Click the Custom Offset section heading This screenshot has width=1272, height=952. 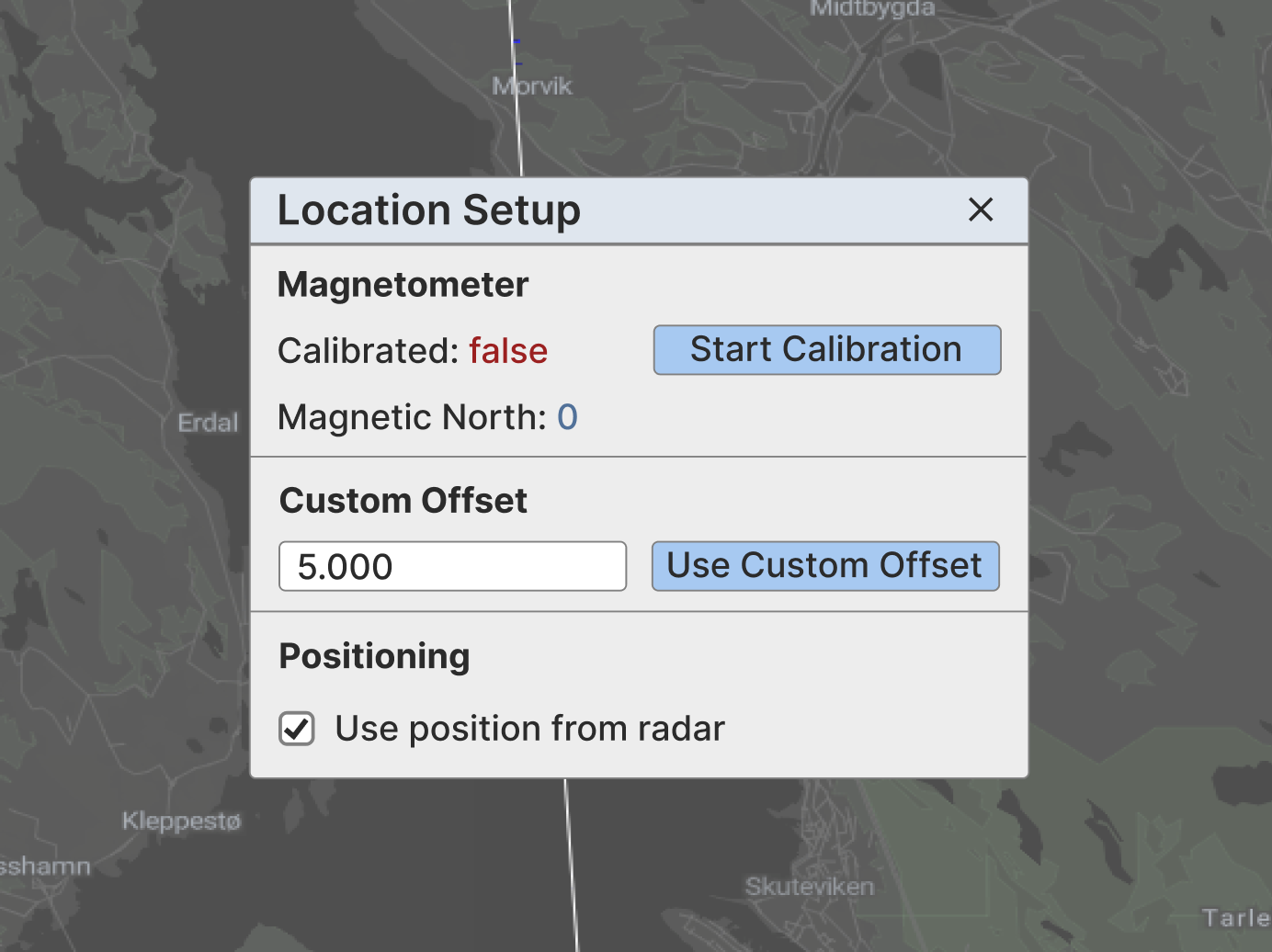tap(403, 501)
